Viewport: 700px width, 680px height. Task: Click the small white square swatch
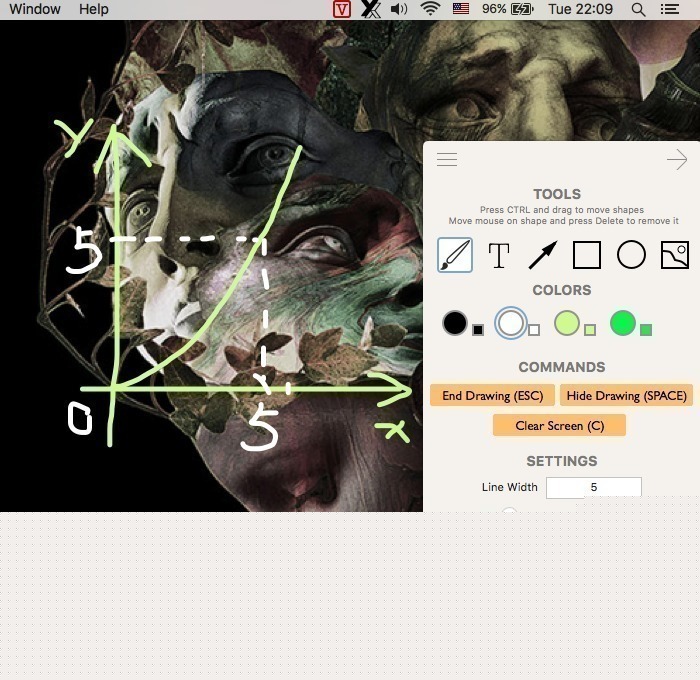point(534,330)
